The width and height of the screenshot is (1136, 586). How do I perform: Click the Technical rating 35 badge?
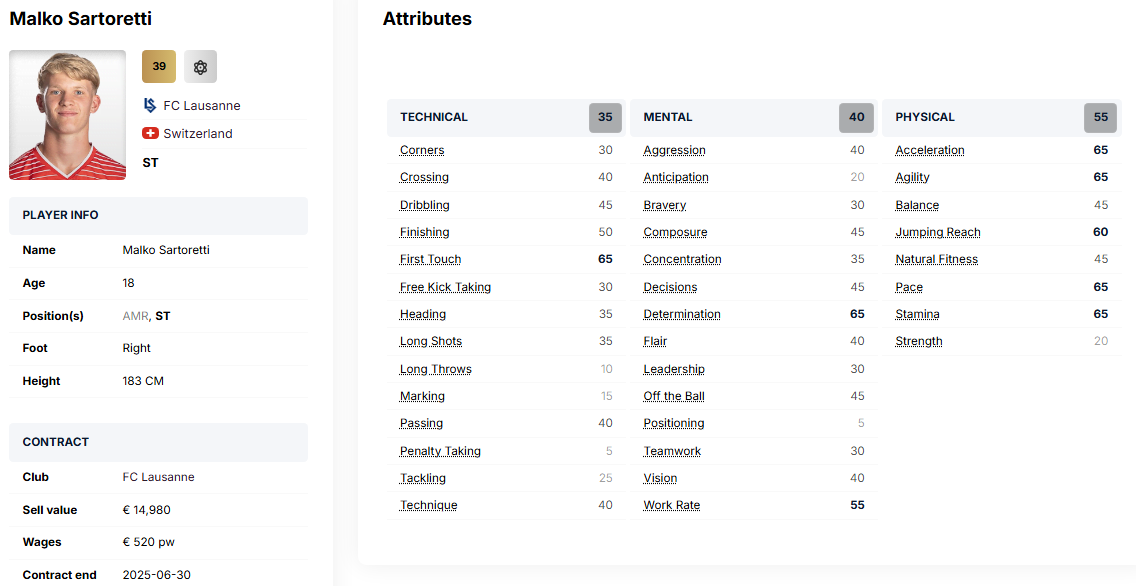pos(605,117)
